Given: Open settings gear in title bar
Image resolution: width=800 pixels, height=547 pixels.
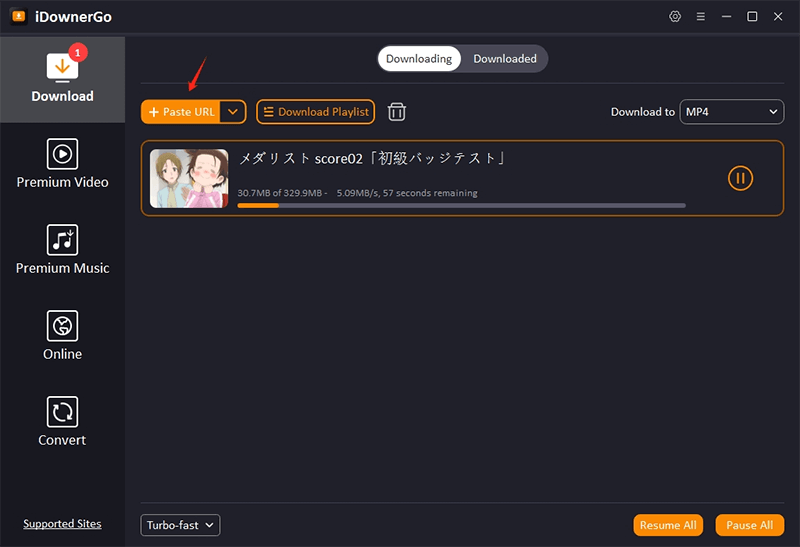Looking at the screenshot, I should [675, 16].
